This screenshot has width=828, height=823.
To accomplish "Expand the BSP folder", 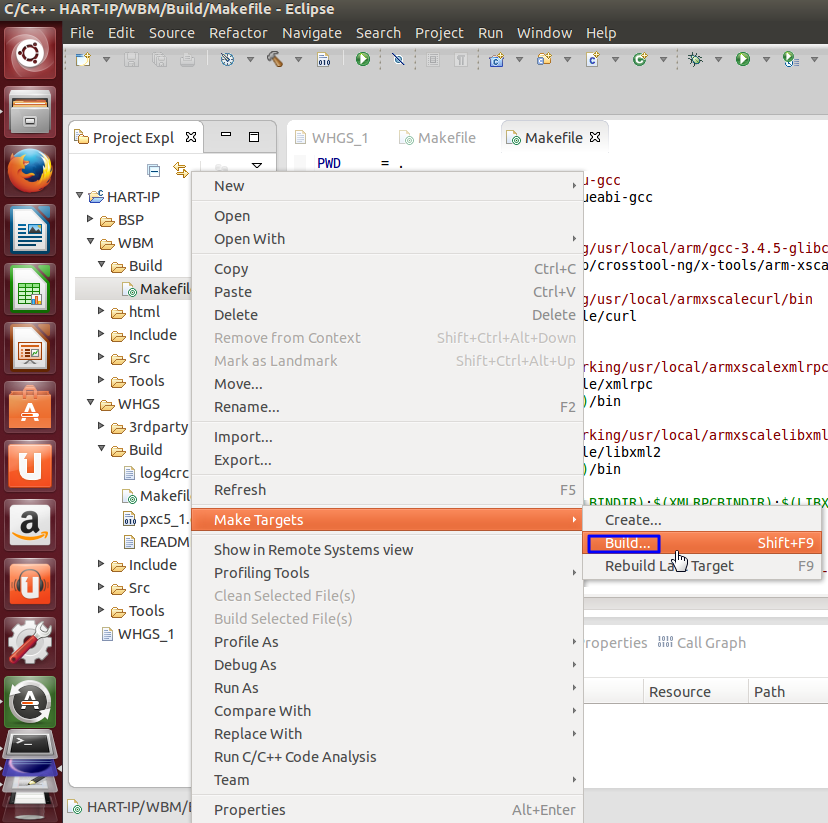I will pyautogui.click(x=90, y=219).
